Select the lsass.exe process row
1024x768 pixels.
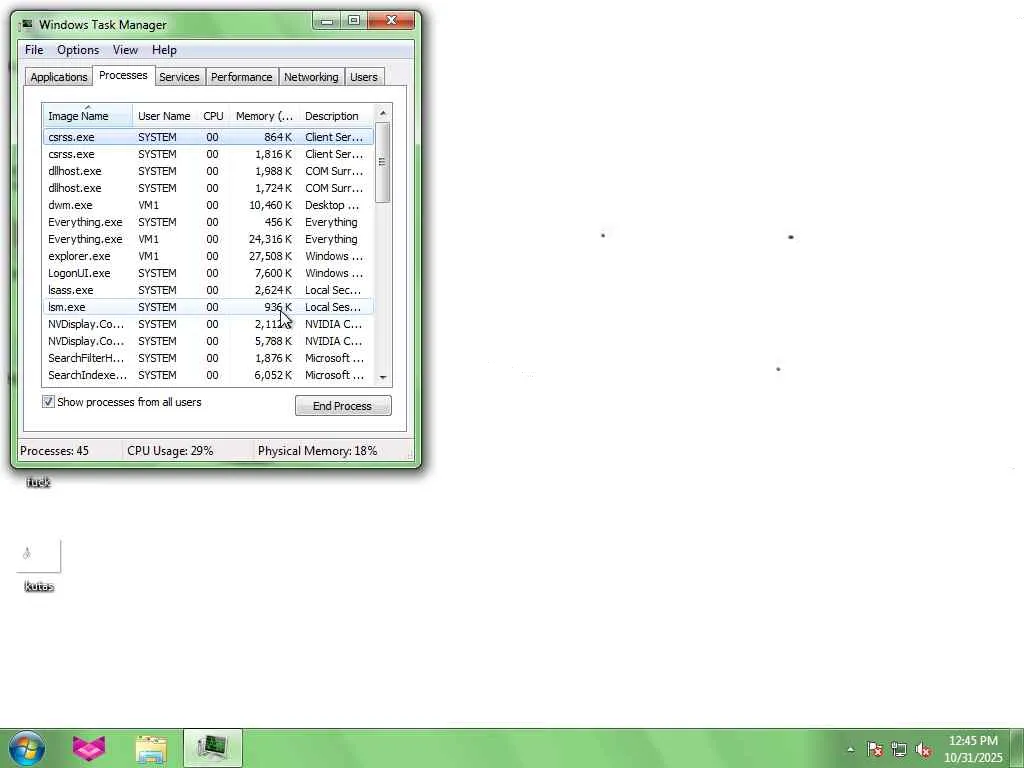pyautogui.click(x=208, y=290)
